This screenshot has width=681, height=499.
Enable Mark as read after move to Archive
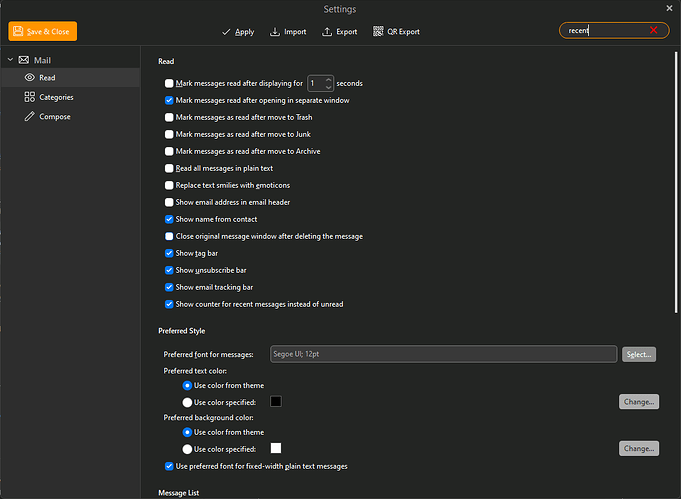(169, 151)
